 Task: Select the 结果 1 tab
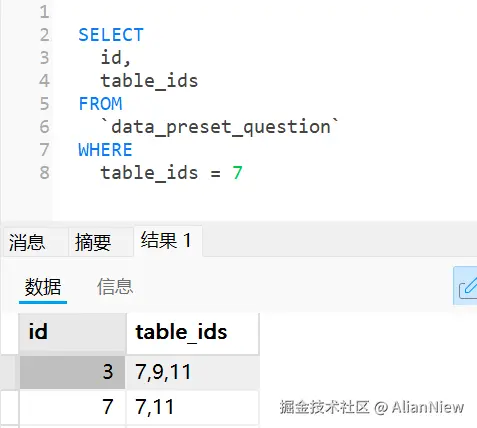click(168, 241)
